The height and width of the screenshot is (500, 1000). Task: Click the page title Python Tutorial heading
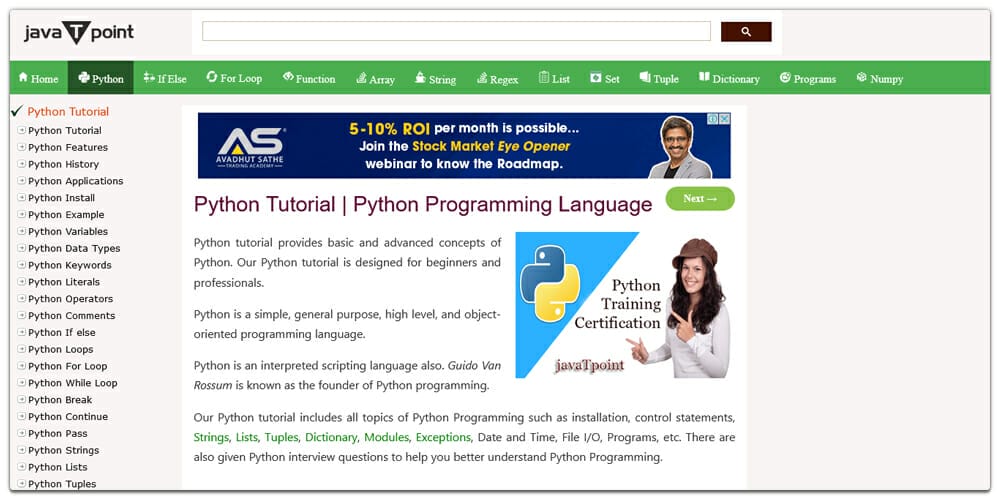click(x=423, y=205)
